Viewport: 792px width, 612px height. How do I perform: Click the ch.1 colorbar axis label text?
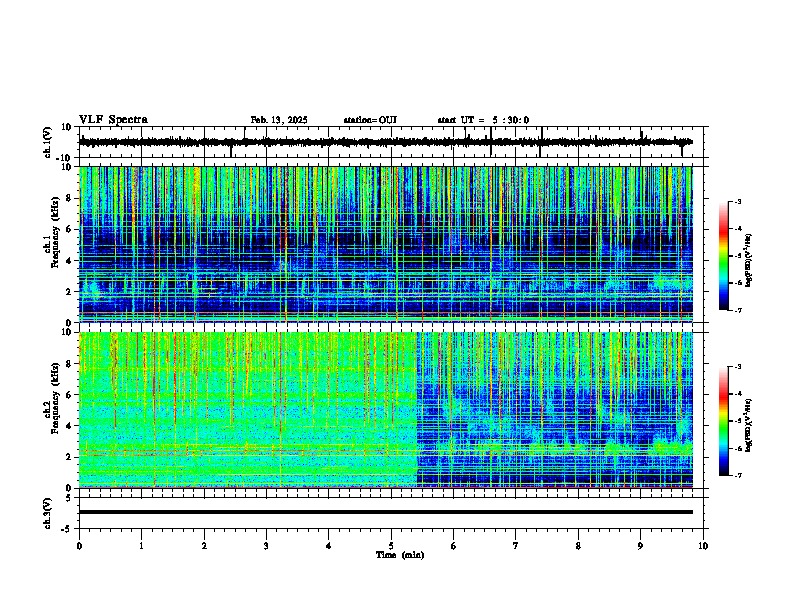749,260
